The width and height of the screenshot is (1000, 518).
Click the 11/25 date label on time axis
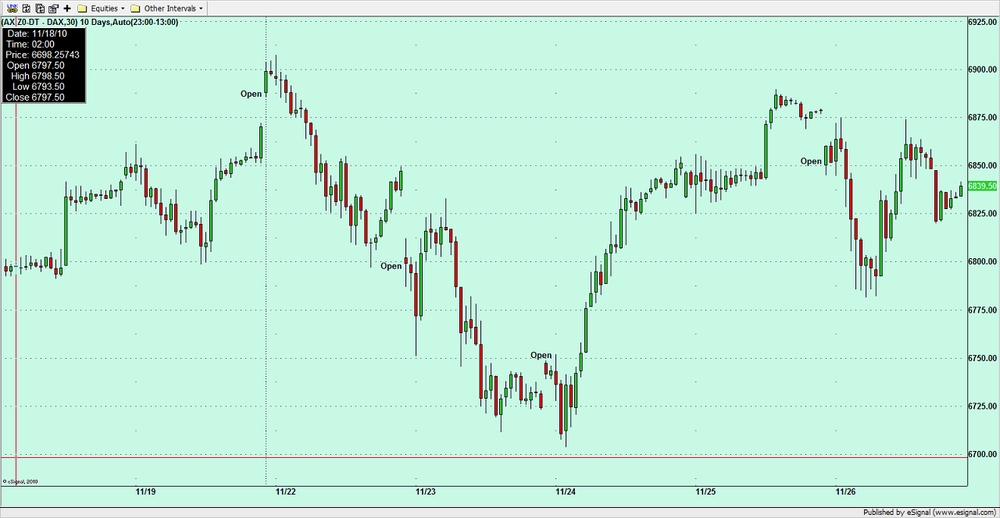point(706,492)
